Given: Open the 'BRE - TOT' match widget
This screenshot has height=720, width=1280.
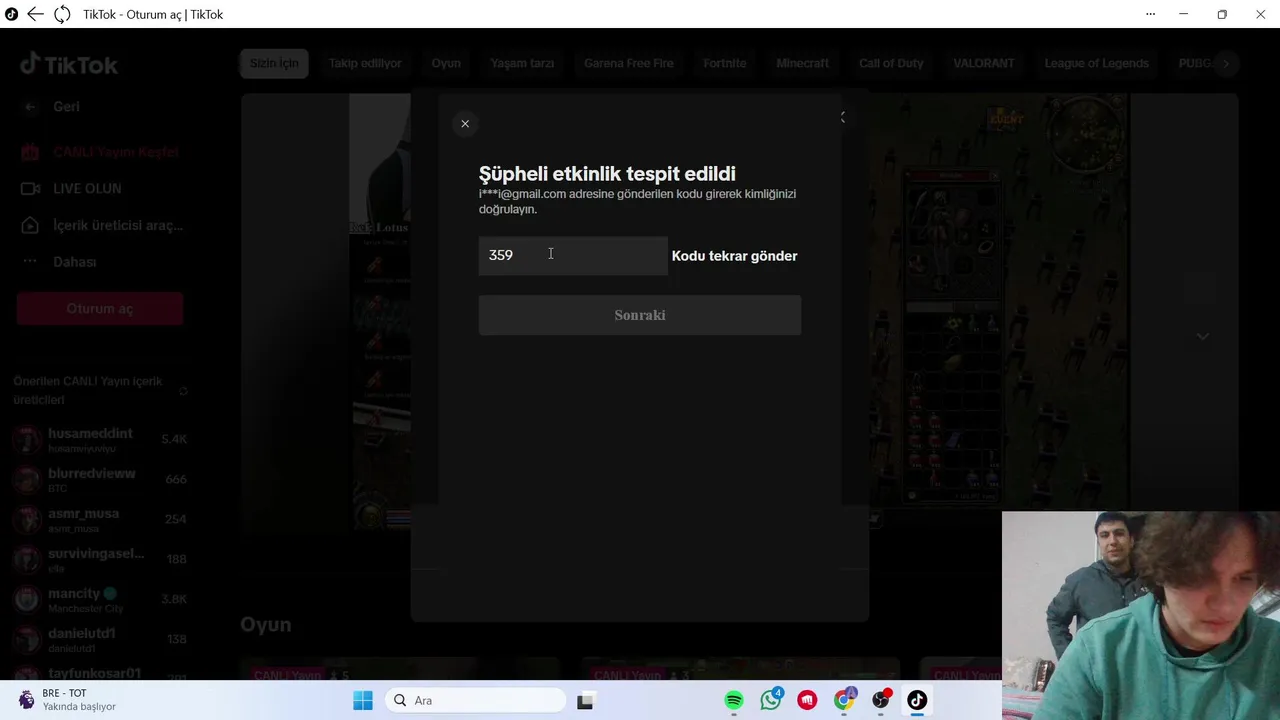Looking at the screenshot, I should 67,700.
